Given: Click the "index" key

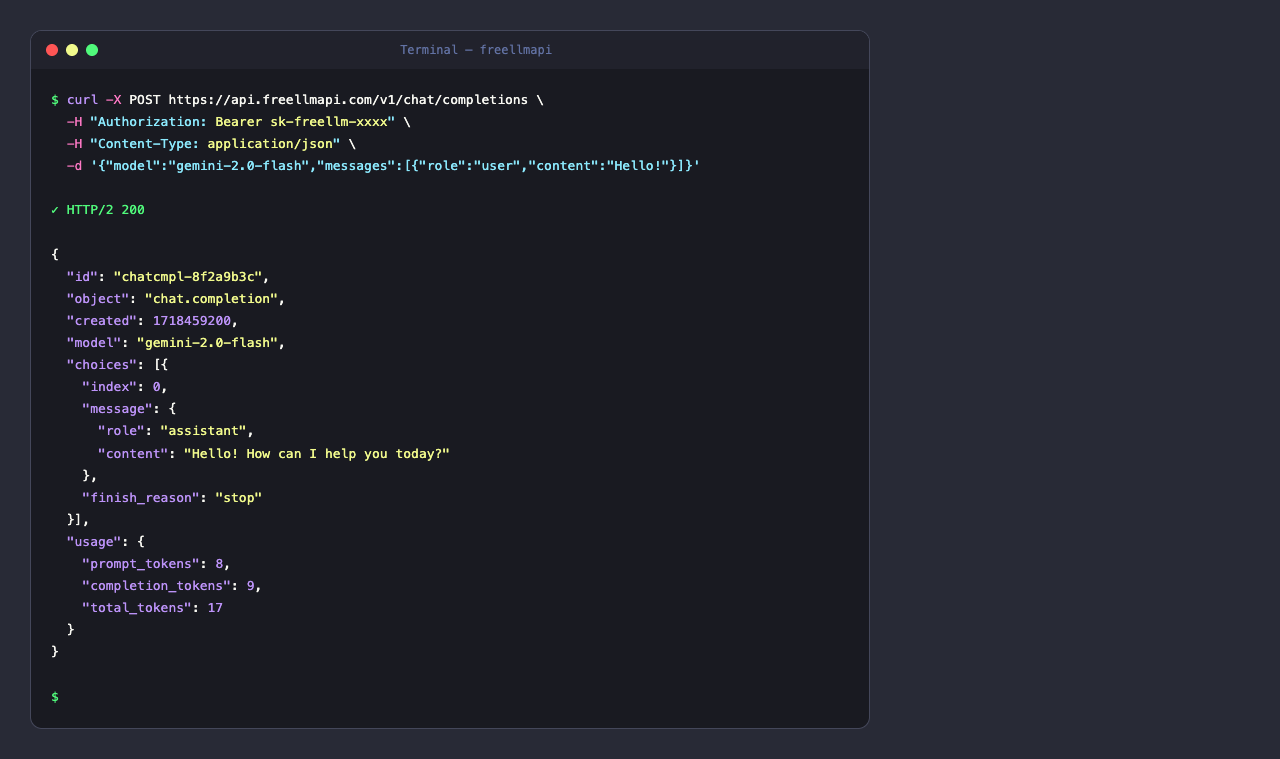Looking at the screenshot, I should (x=110, y=387).
